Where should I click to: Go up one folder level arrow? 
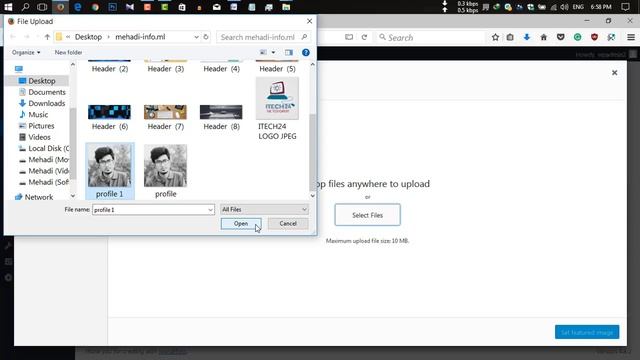click(x=47, y=37)
